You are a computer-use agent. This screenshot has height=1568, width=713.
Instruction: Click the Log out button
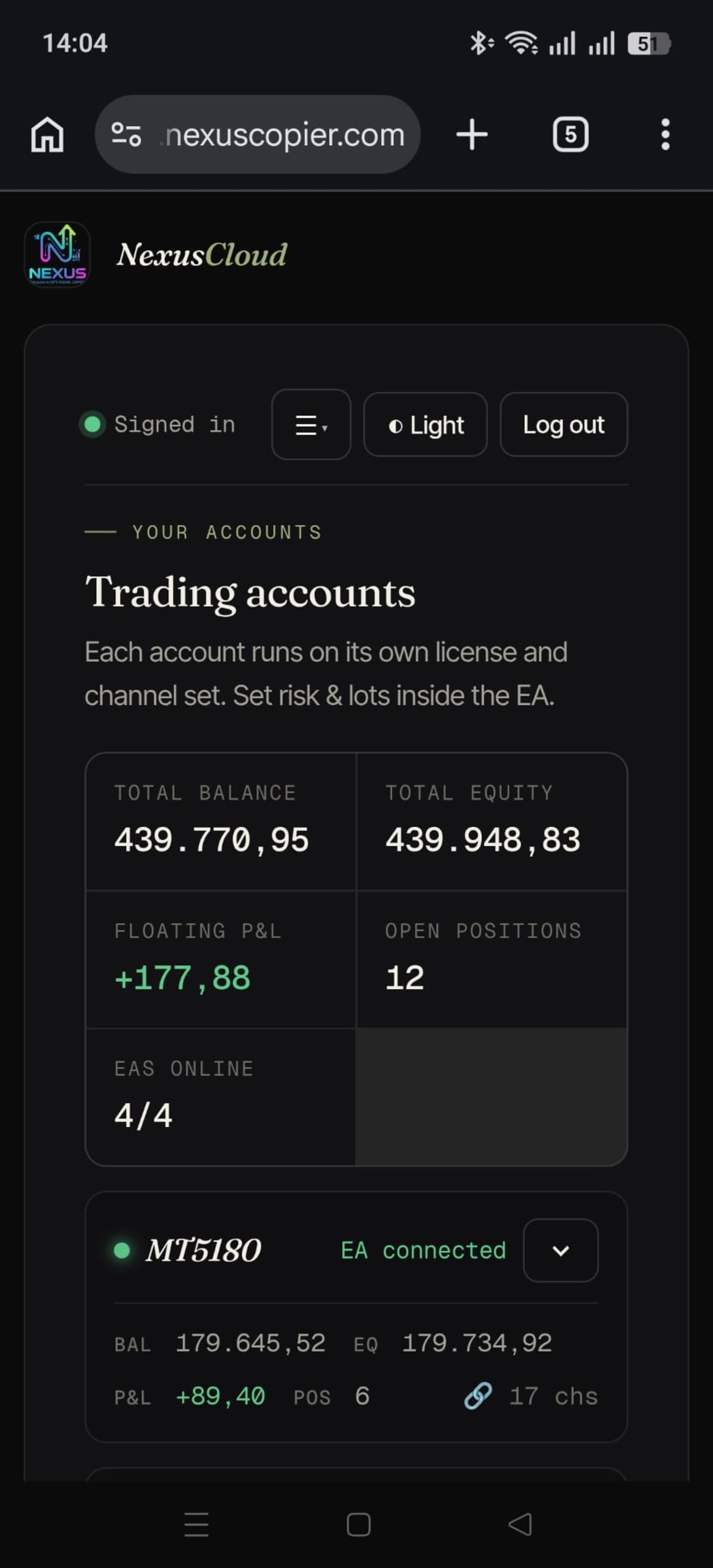pos(564,424)
